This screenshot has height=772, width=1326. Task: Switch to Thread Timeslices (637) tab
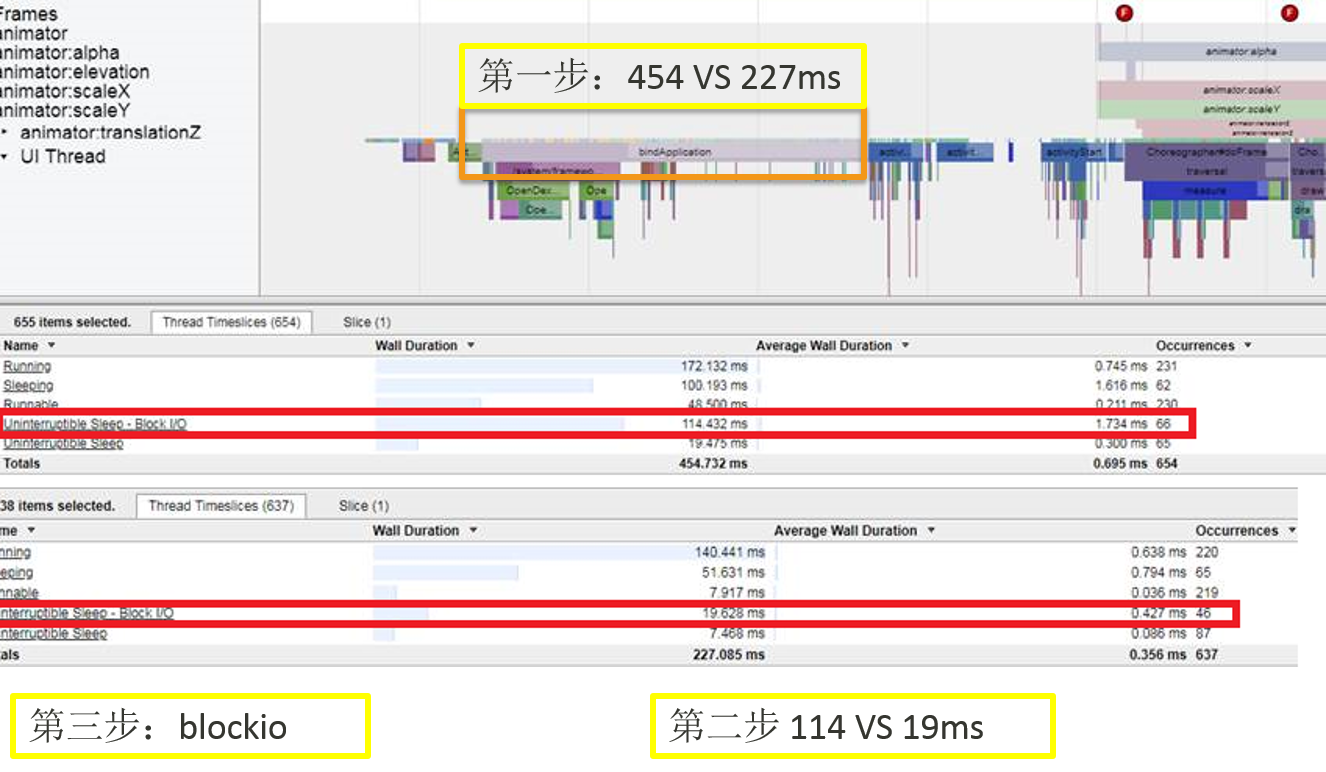click(221, 506)
